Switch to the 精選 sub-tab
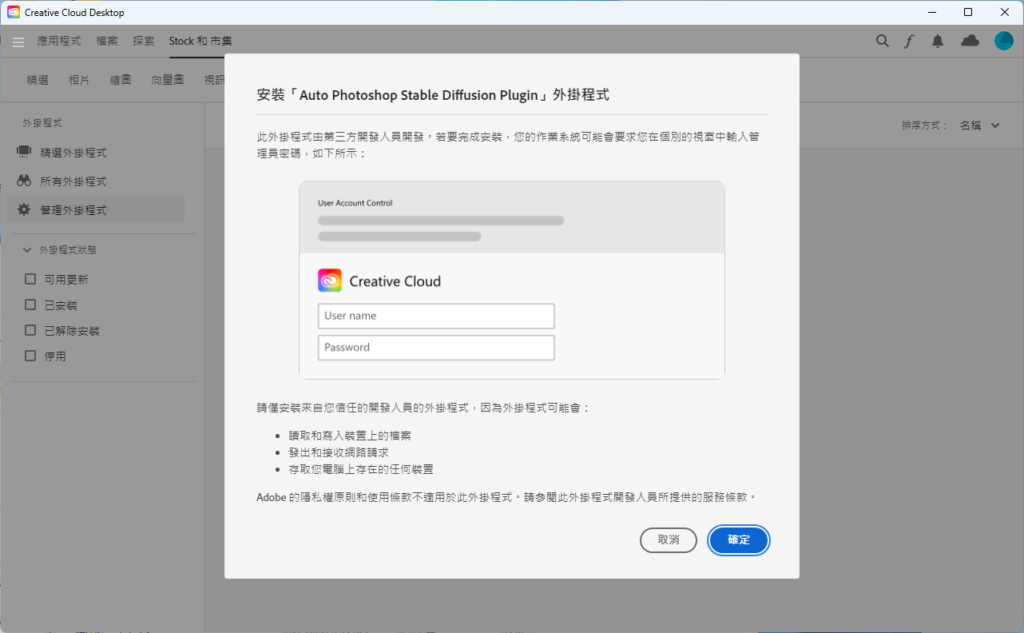Screen dimensions: 1024x633 (x=37, y=80)
